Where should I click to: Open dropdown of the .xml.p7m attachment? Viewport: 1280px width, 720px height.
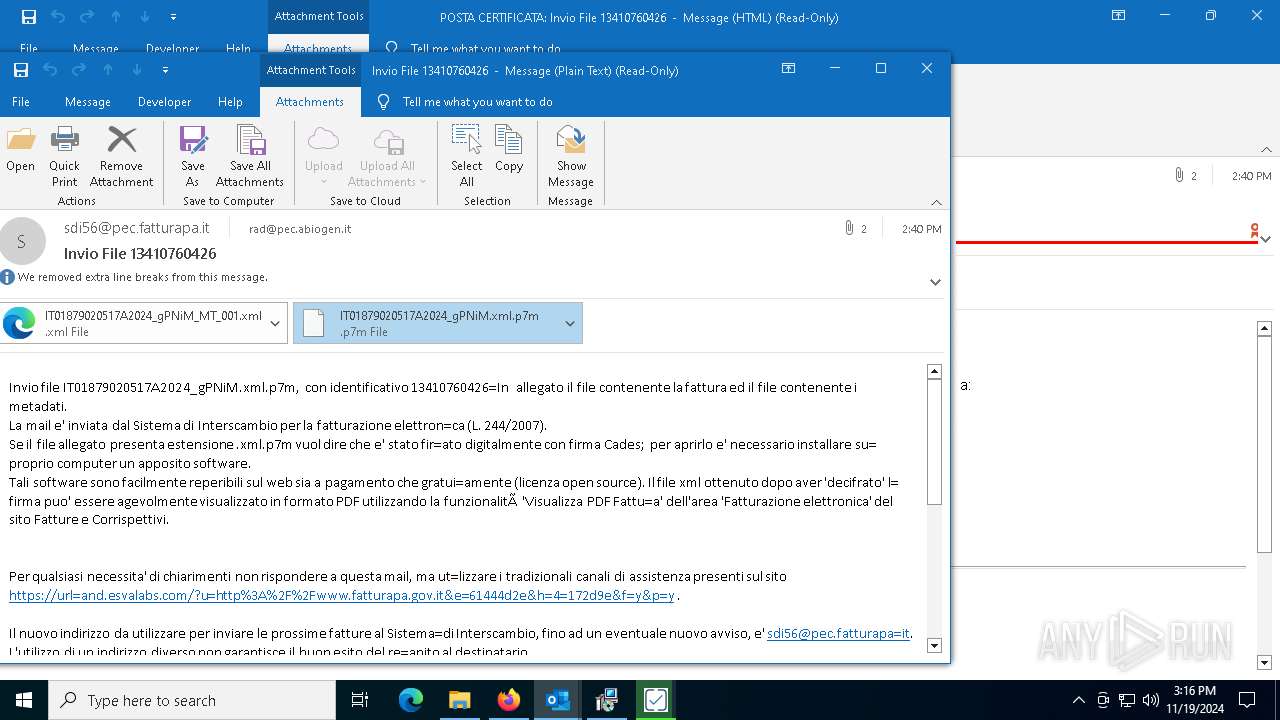point(570,323)
